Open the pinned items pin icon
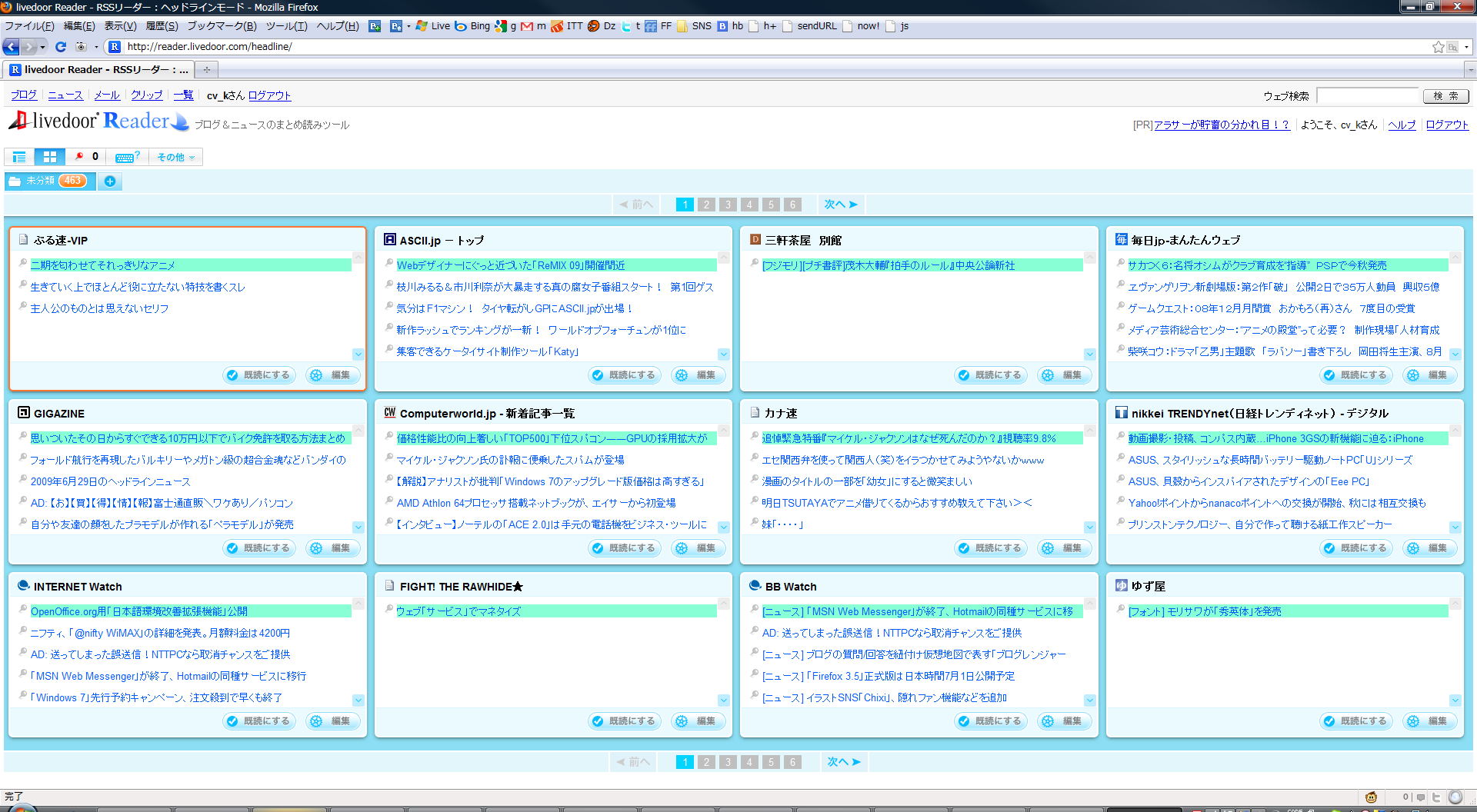 point(78,157)
